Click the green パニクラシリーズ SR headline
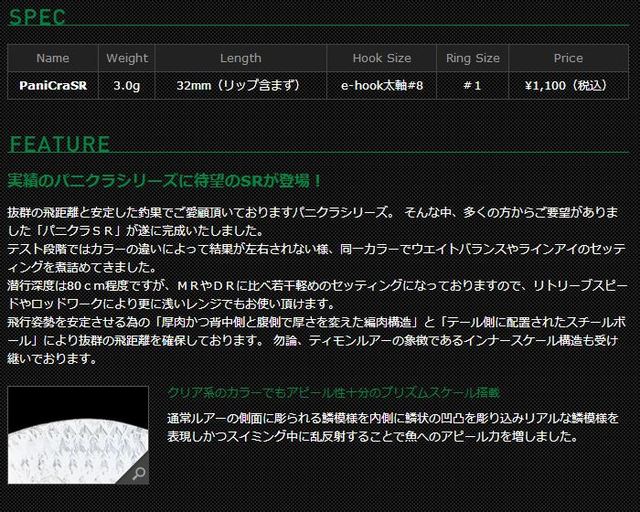Viewport: 640px width, 512px height. click(165, 180)
